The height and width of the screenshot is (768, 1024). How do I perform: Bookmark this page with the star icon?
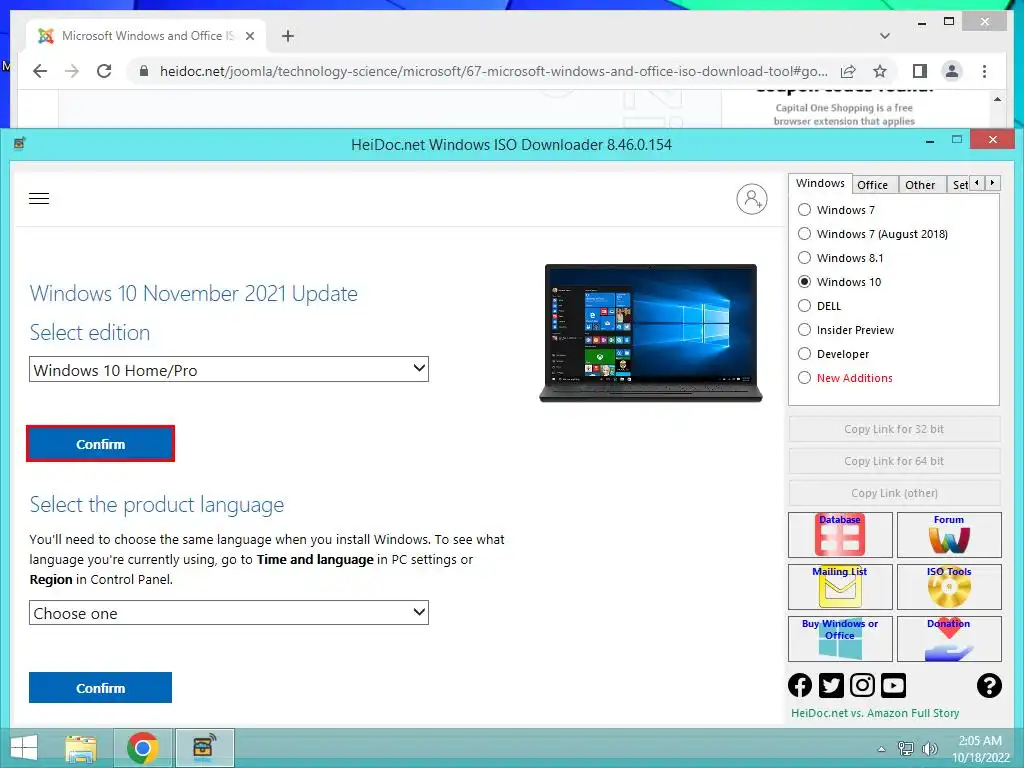(880, 71)
